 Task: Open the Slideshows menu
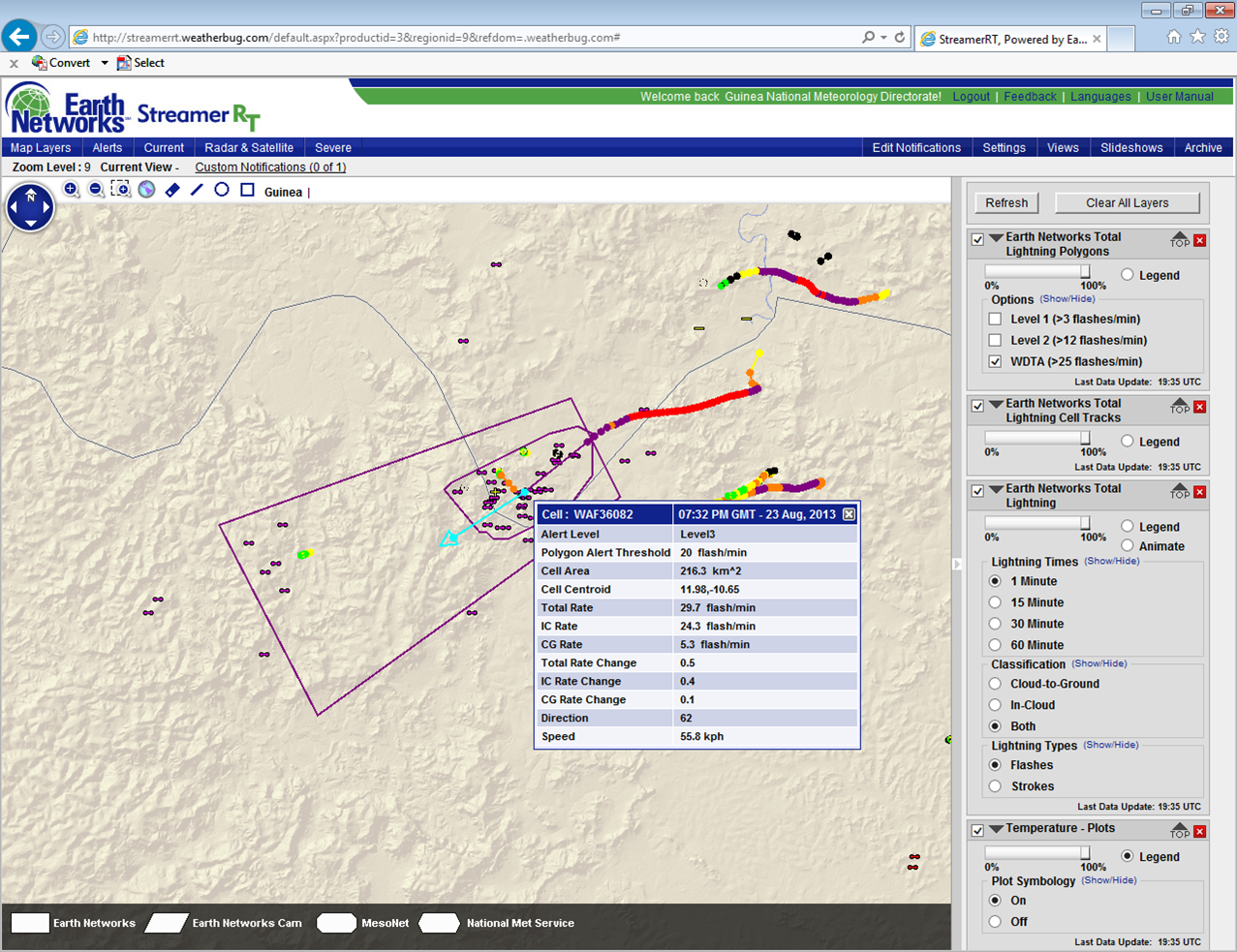point(1131,148)
